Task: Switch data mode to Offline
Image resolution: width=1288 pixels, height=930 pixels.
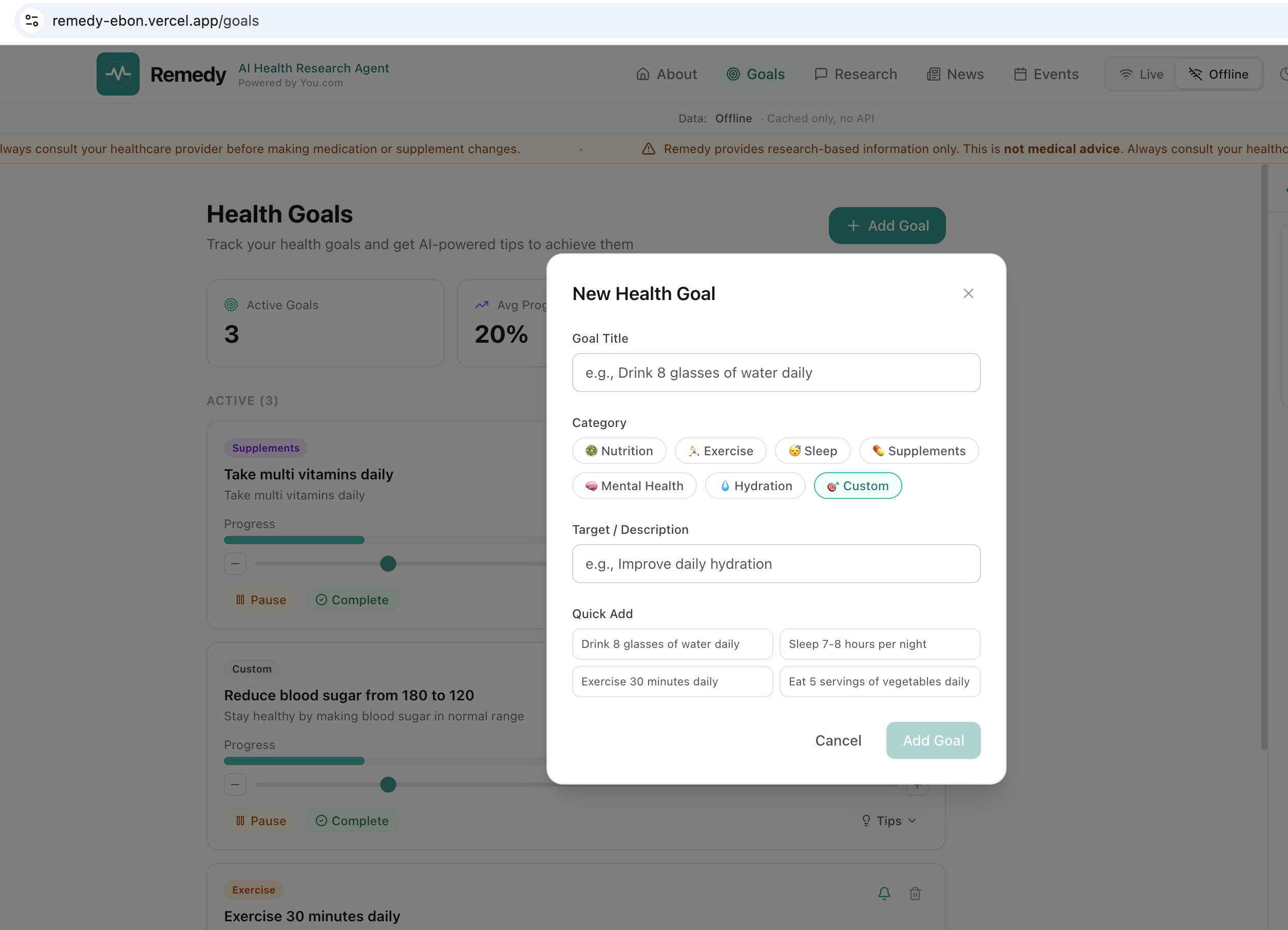Action: pos(1218,75)
